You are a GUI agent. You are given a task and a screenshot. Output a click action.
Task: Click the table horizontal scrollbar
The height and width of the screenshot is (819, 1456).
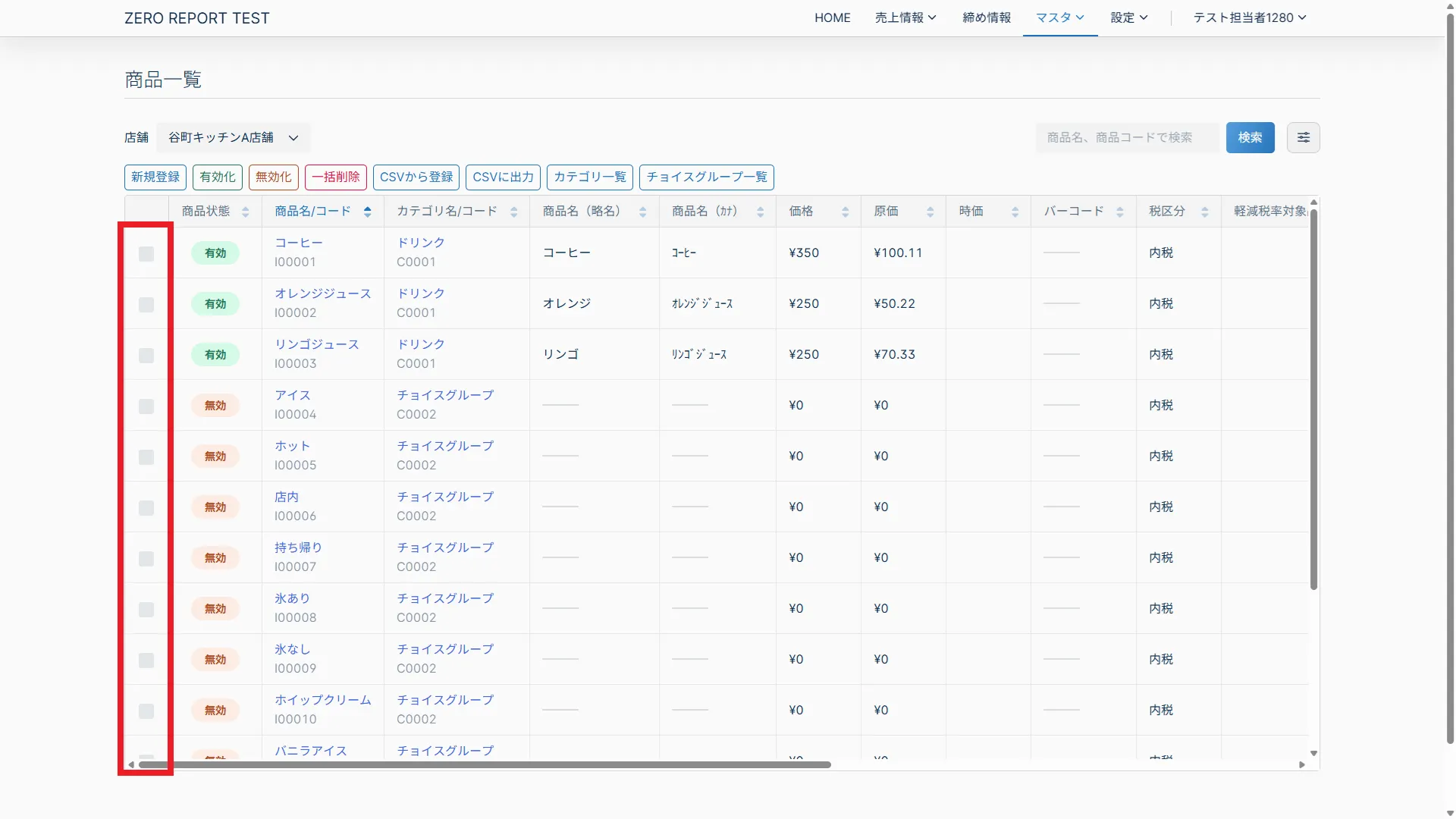(485, 764)
